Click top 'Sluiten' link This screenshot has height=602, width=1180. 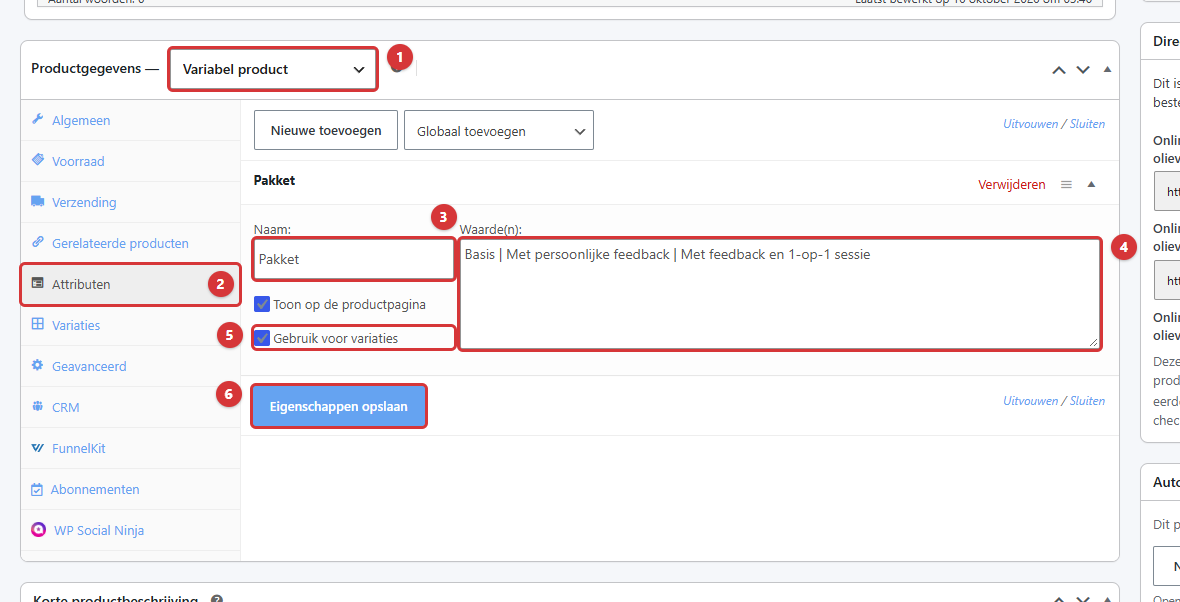tap(1087, 123)
